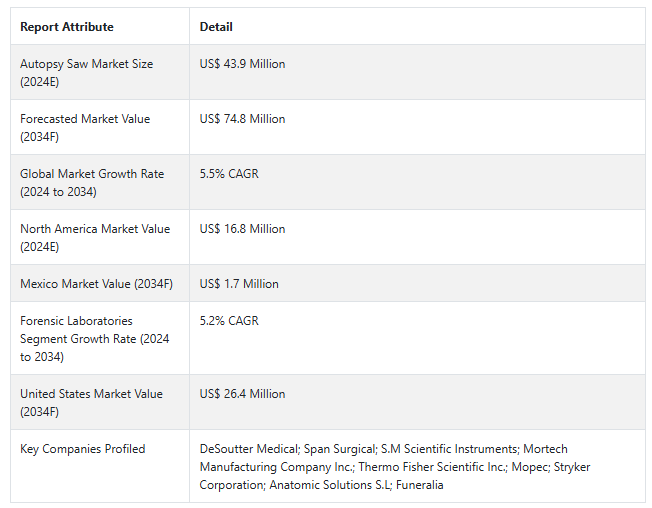652x508 pixels.
Task: Click Anatomic Solutions S.L text
Action: click(x=330, y=485)
